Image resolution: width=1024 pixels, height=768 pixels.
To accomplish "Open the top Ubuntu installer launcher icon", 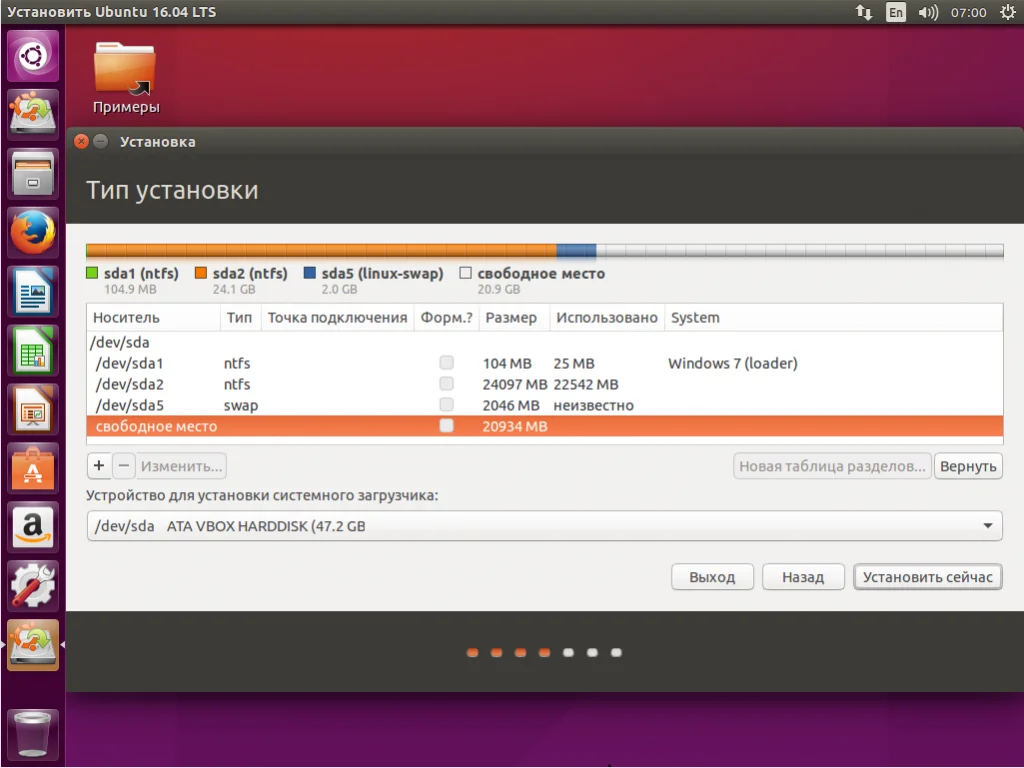I will [33, 114].
